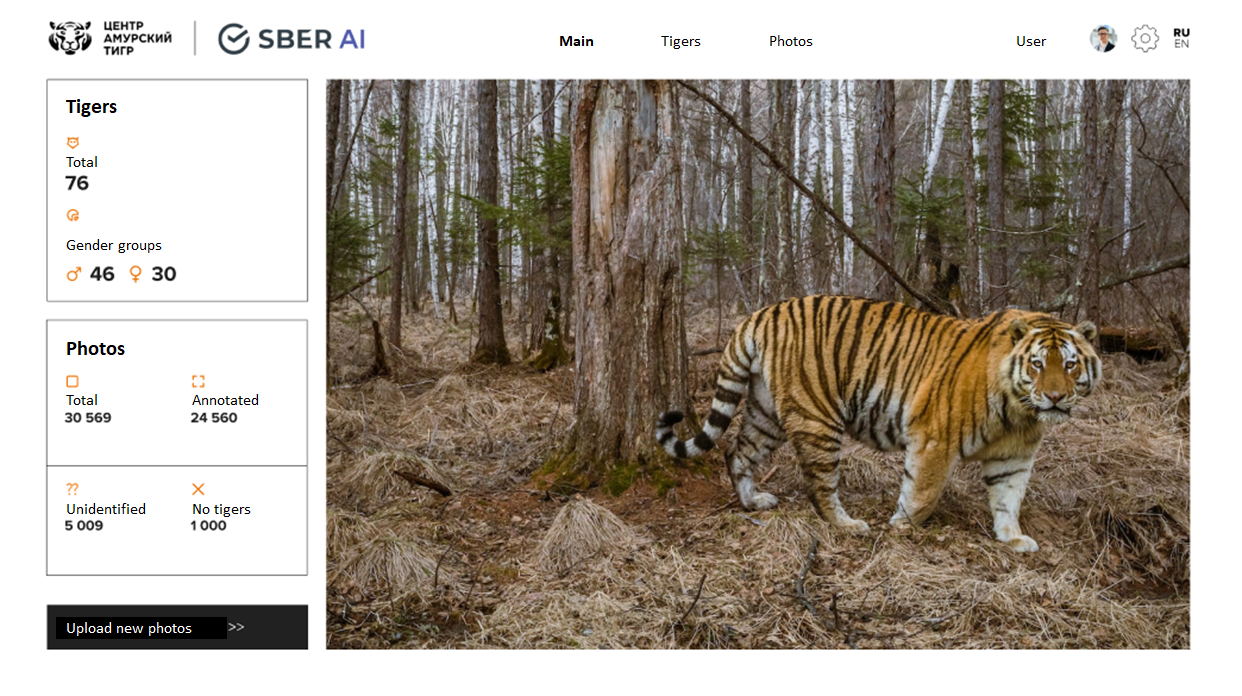Click the gender groups icon
1242x696 pixels.
tap(72, 215)
